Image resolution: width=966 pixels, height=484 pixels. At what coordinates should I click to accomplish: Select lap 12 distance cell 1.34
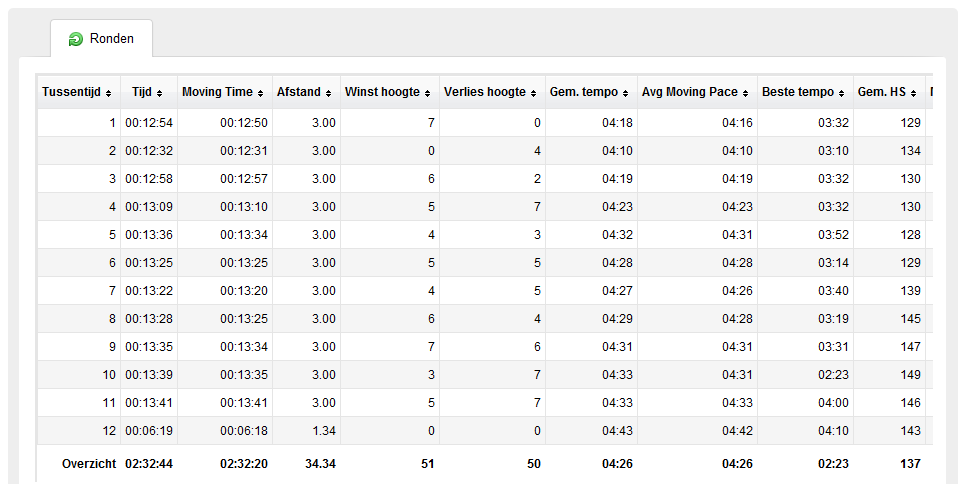323,430
